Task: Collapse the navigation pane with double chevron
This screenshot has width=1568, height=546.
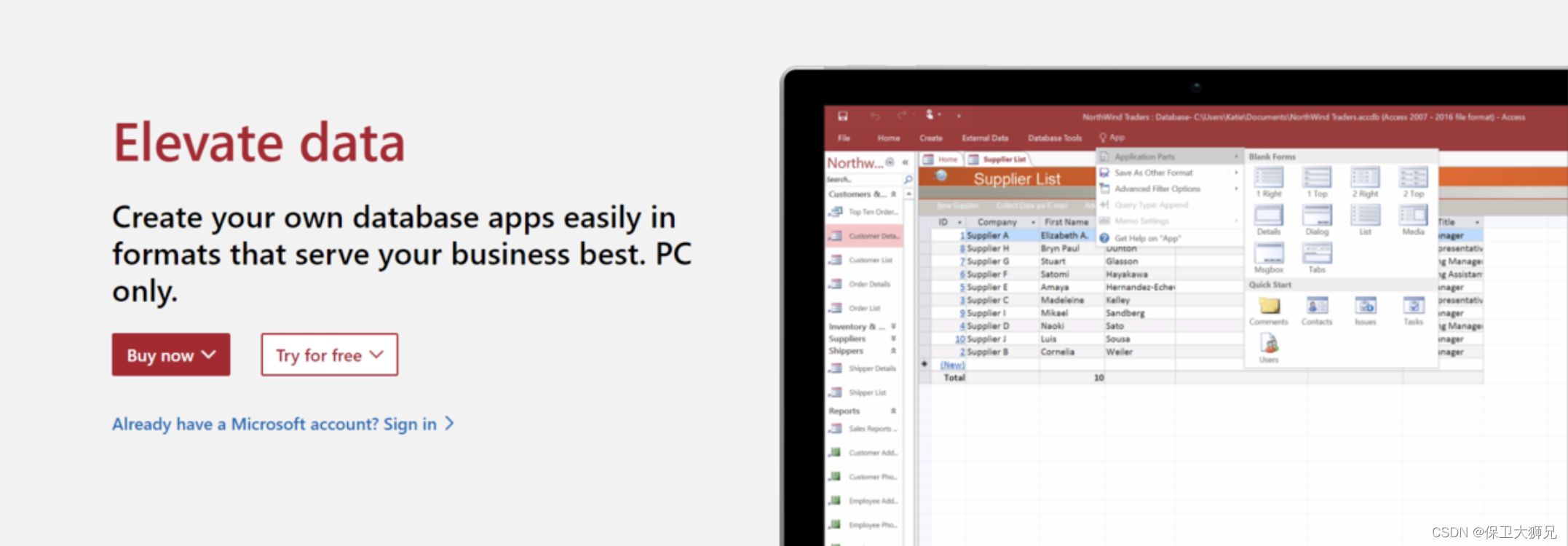Action: (906, 162)
